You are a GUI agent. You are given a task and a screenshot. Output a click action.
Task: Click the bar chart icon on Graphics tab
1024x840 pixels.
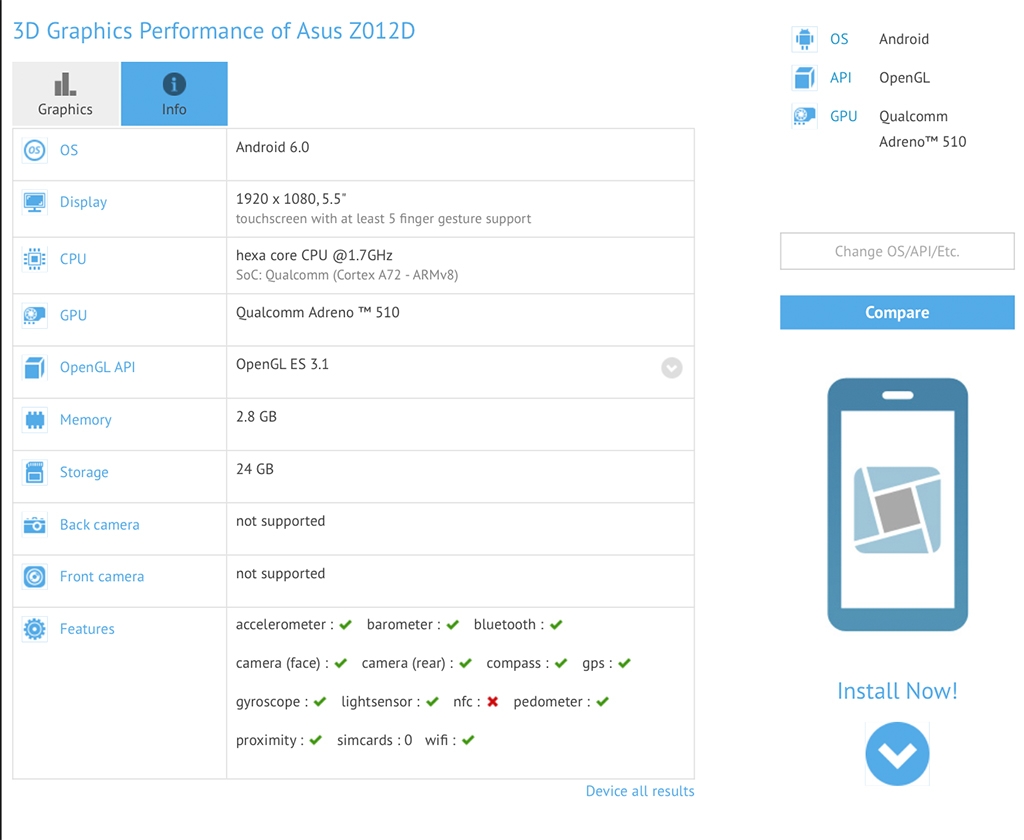pyautogui.click(x=65, y=84)
